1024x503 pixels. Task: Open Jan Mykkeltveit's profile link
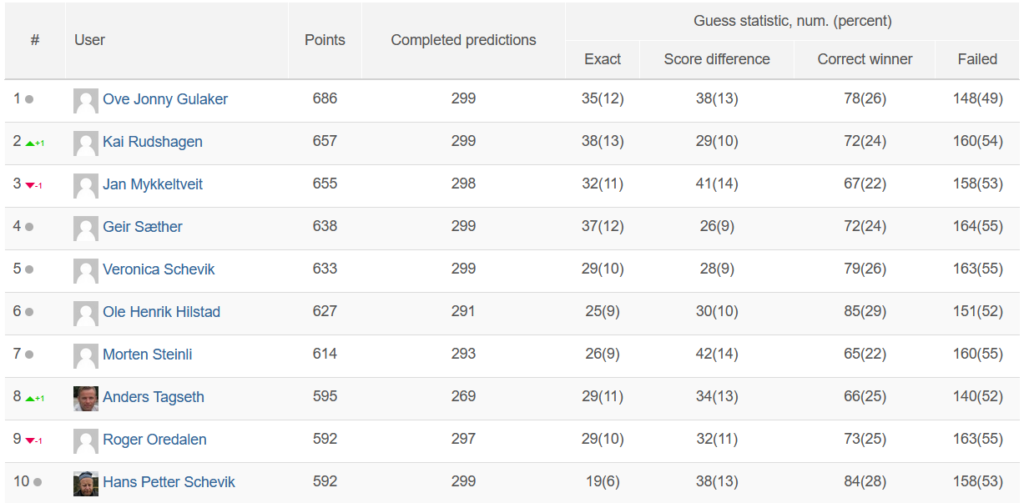pyautogui.click(x=153, y=184)
